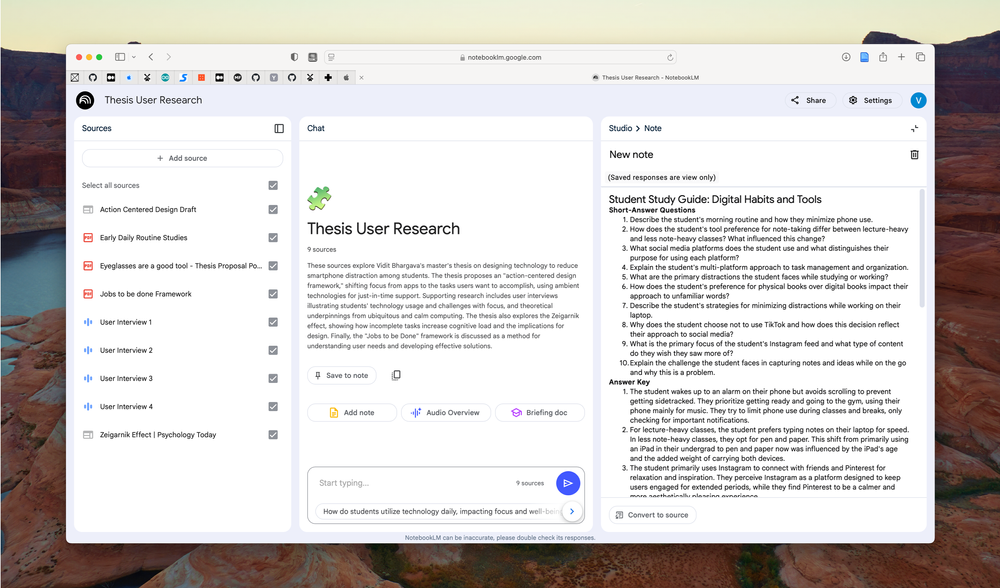Open the blue S pinned tab
This screenshot has width=1000, height=588.
click(183, 78)
